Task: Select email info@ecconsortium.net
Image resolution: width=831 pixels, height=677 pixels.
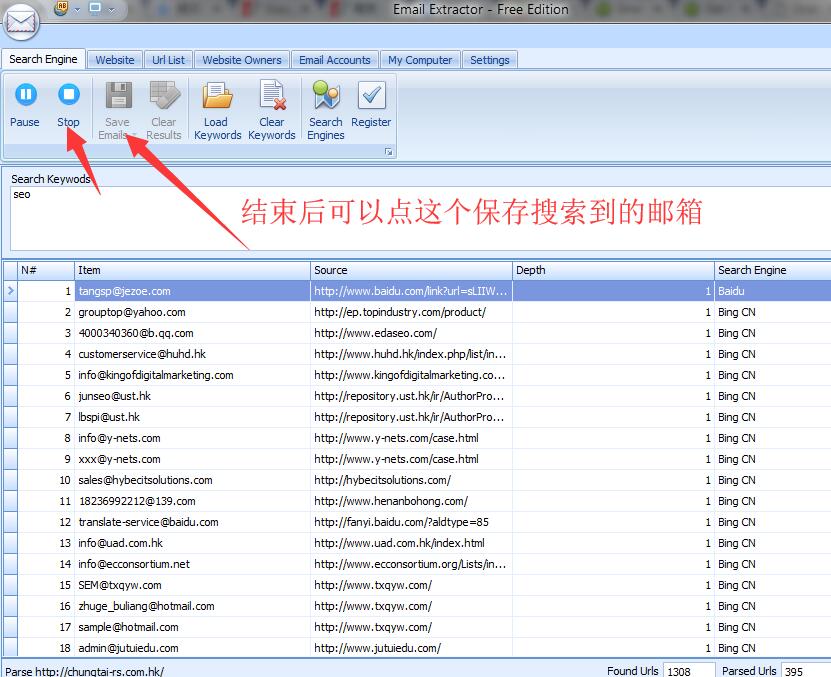Action: pyautogui.click(x=134, y=564)
